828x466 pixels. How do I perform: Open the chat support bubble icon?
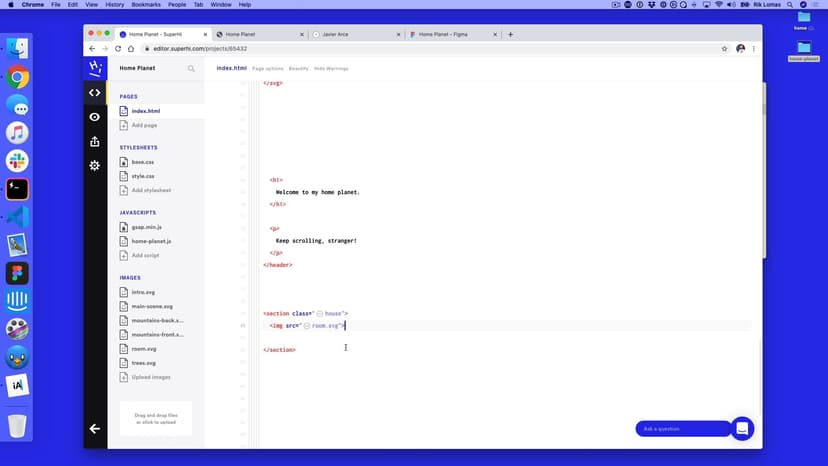[x=742, y=428]
